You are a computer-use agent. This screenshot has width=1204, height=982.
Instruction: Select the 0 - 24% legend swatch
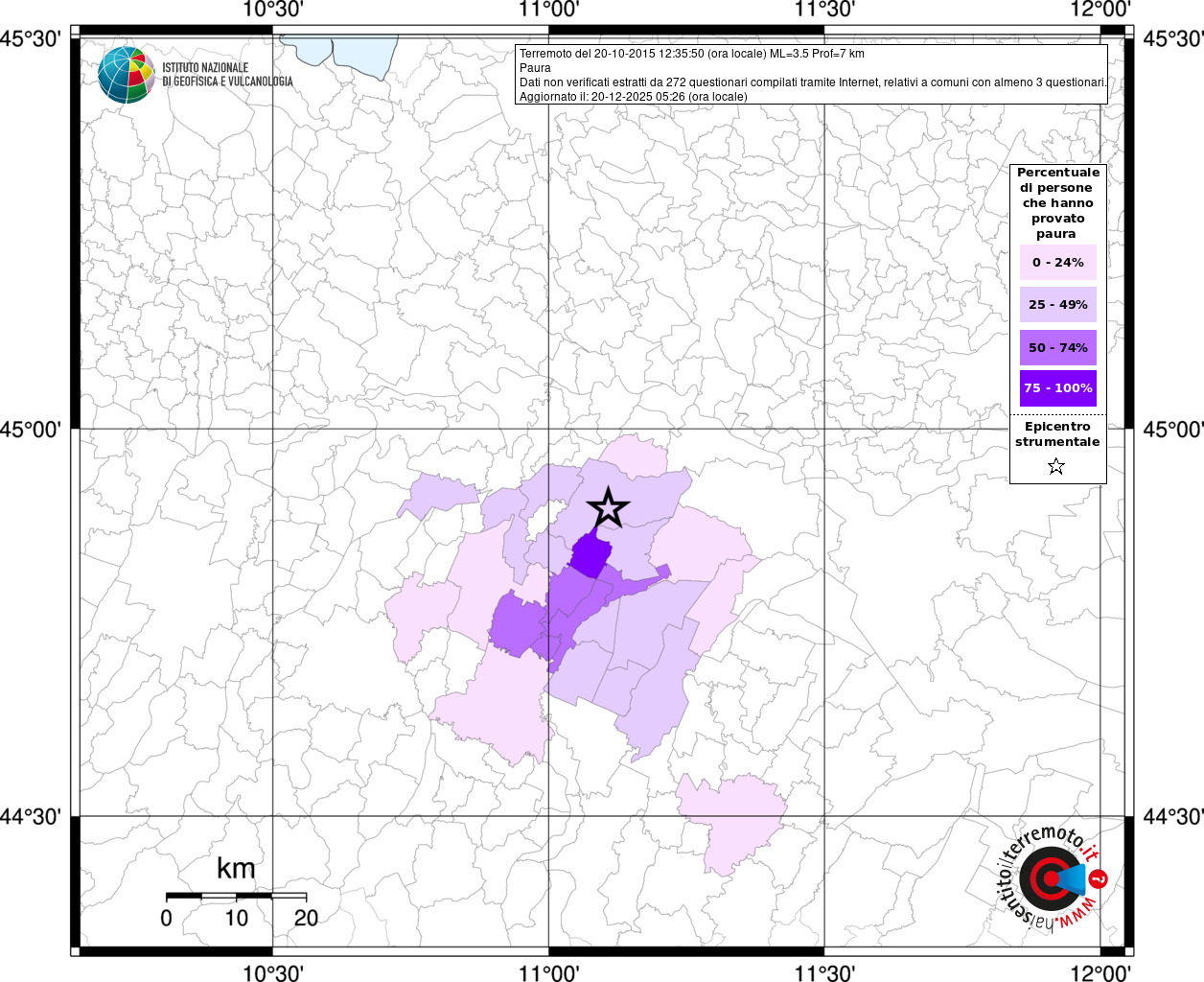[x=1057, y=262]
